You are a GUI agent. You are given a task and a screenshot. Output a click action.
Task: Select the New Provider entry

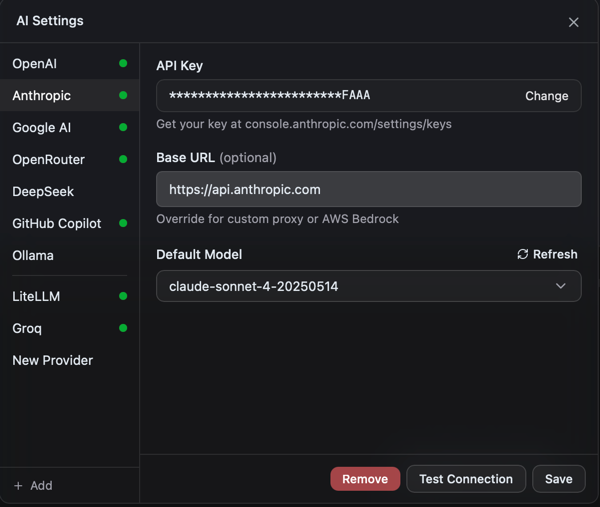(x=70, y=360)
